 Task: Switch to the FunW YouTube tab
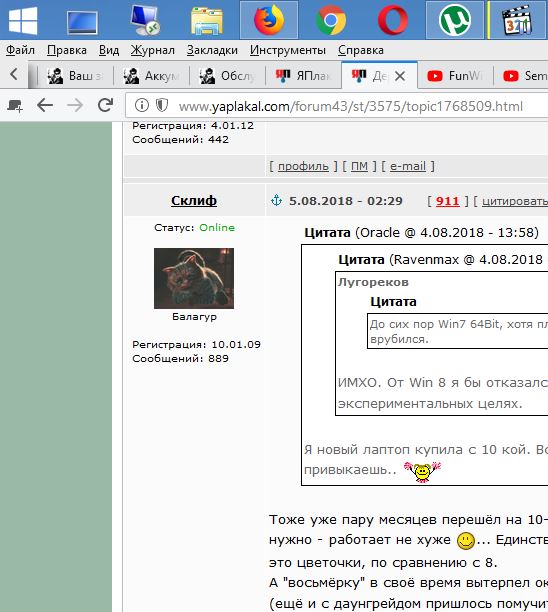455,75
